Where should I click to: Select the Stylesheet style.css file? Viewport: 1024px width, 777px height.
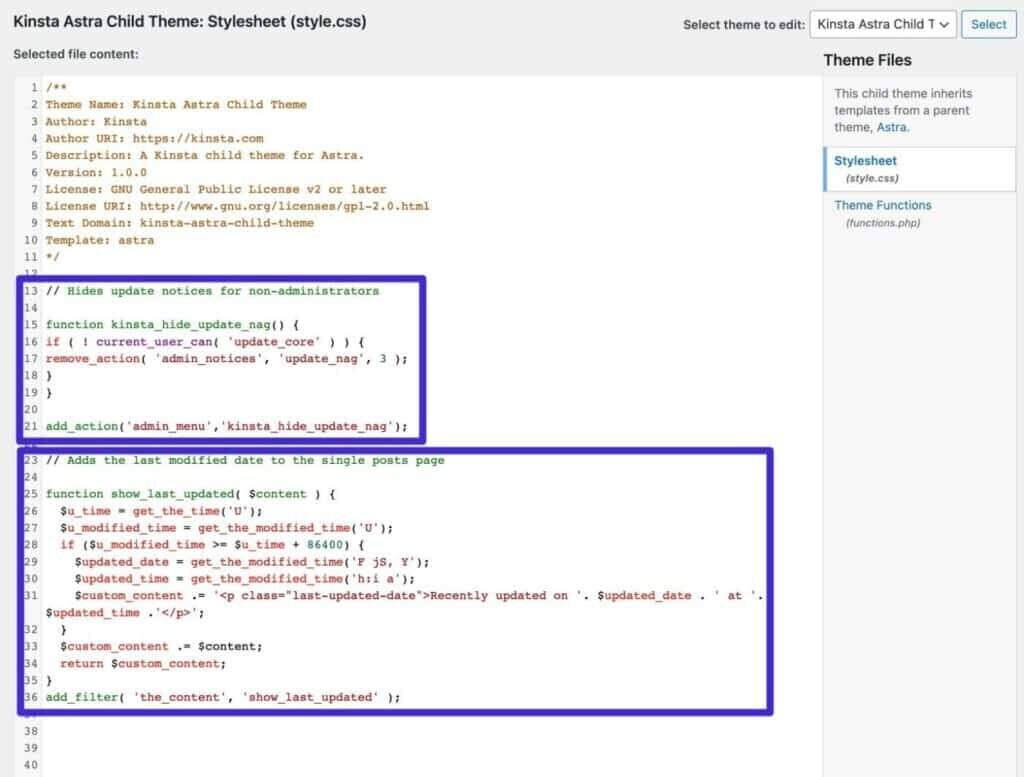tap(866, 161)
